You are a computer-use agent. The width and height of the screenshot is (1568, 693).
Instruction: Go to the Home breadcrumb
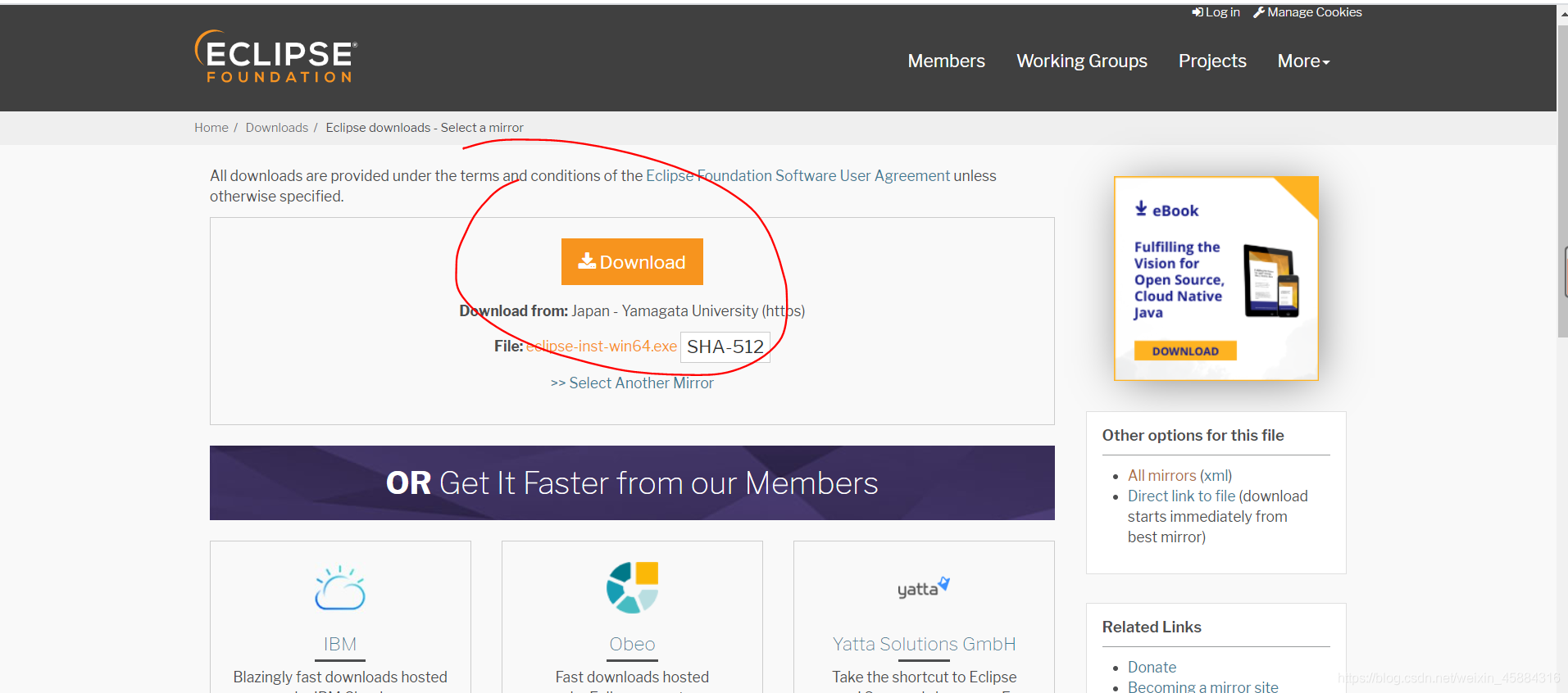(211, 128)
